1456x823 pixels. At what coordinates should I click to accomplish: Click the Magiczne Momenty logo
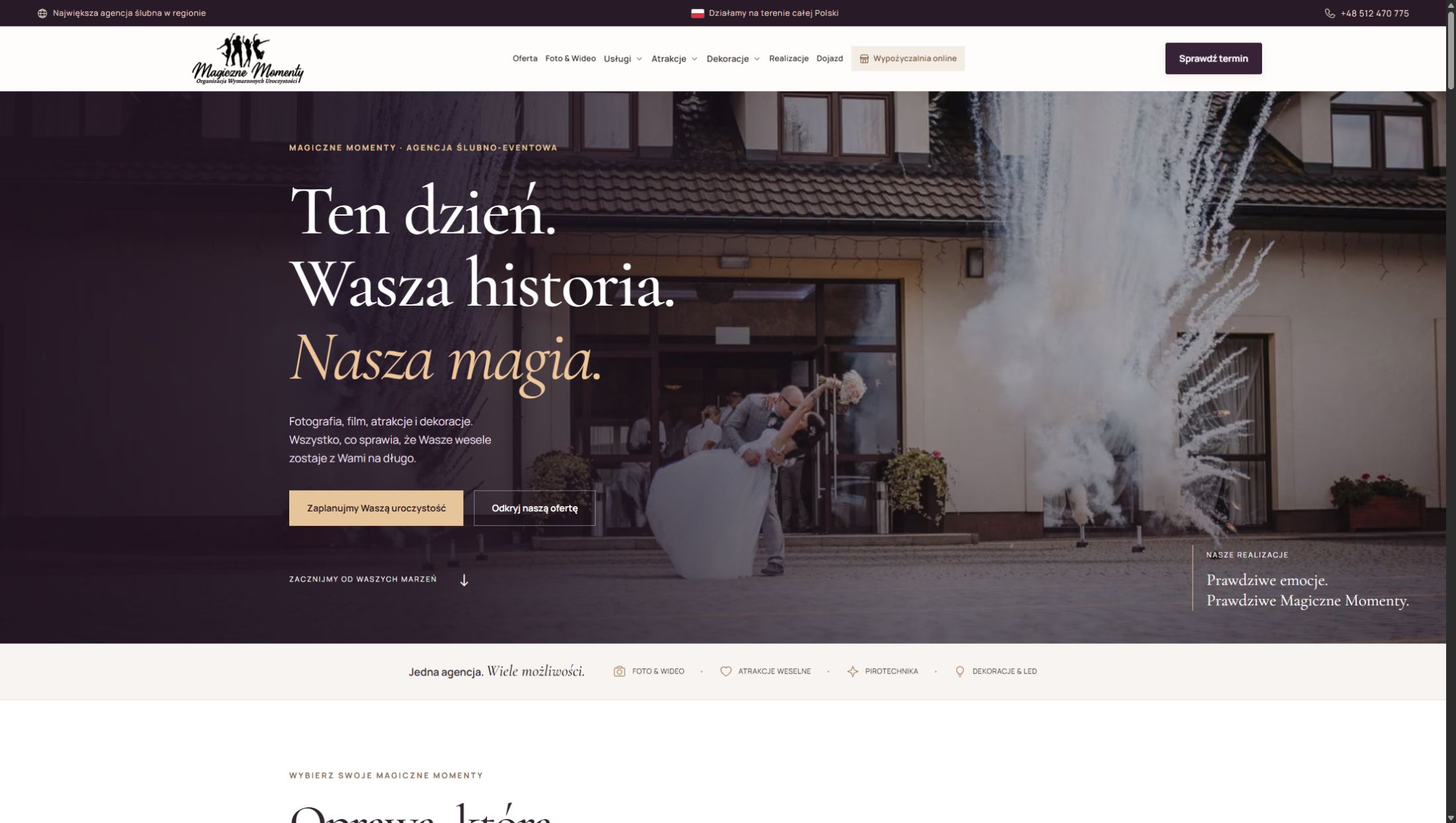[248, 59]
